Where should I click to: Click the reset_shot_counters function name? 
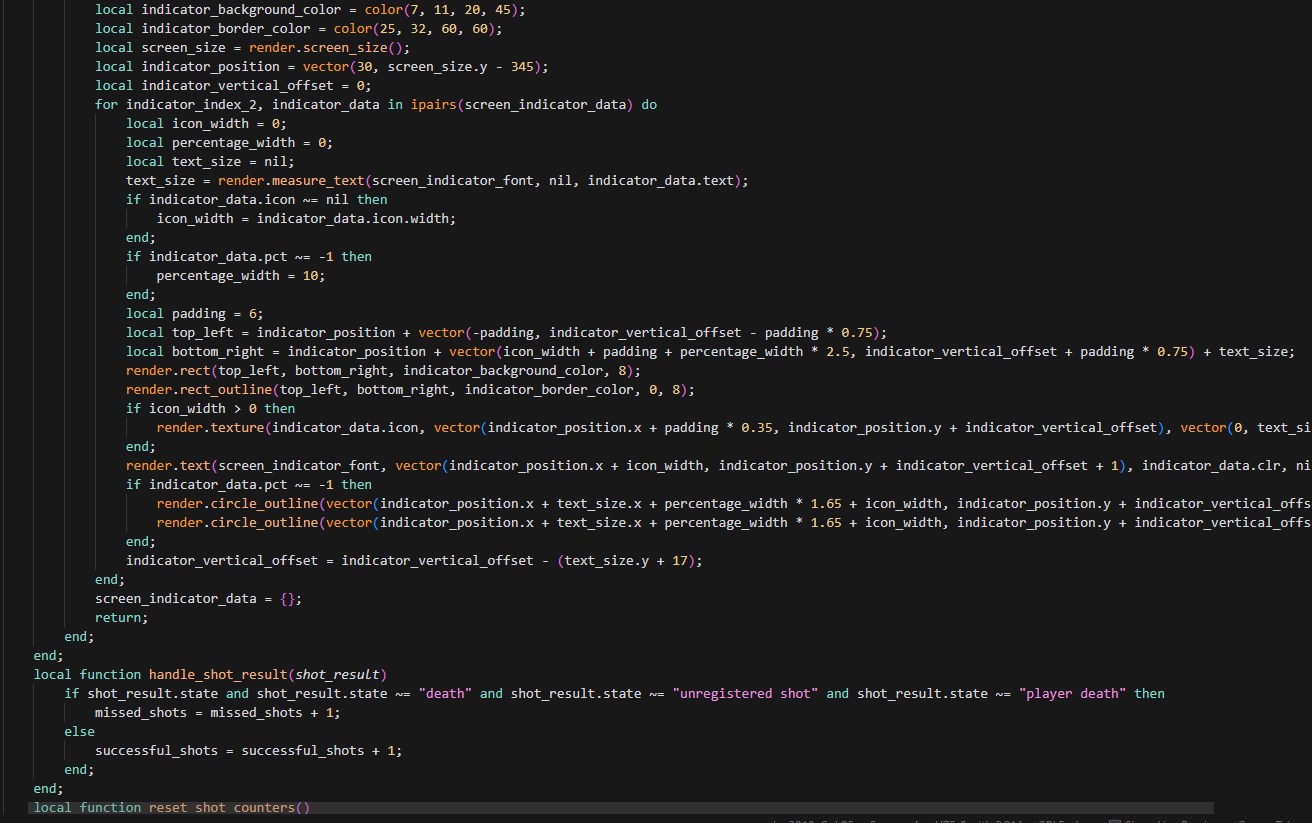[x=229, y=807]
